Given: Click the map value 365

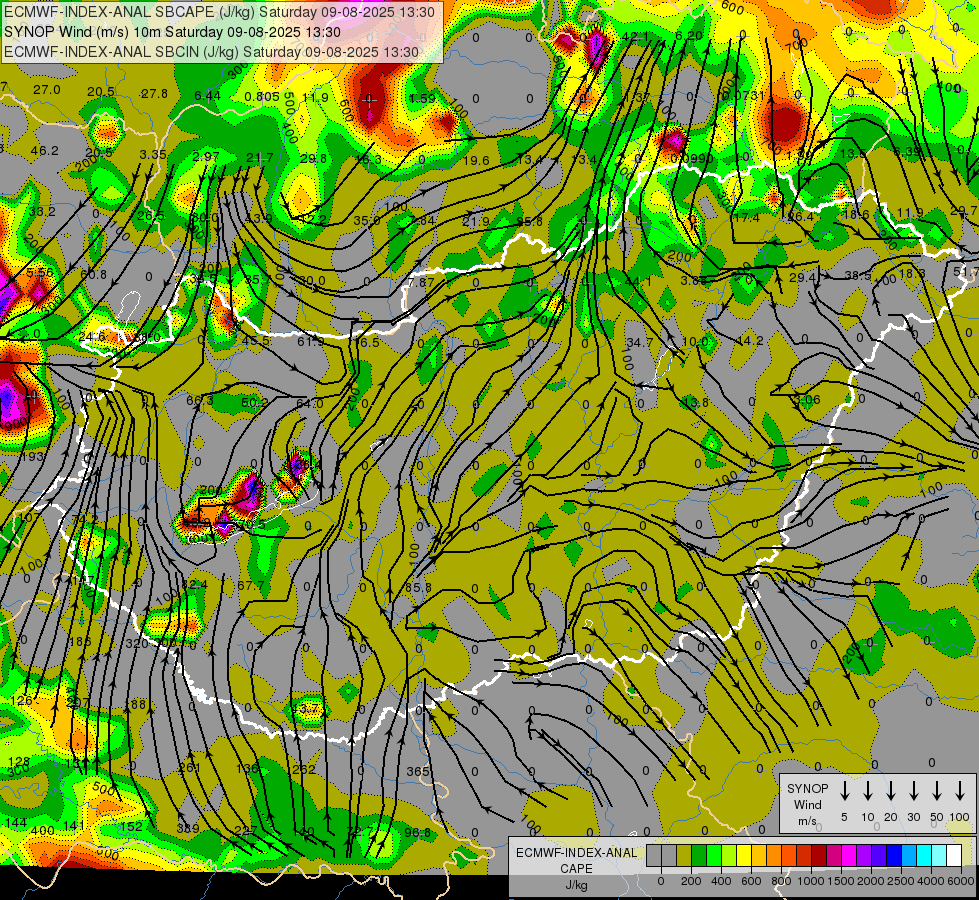Looking at the screenshot, I should [x=418, y=771].
